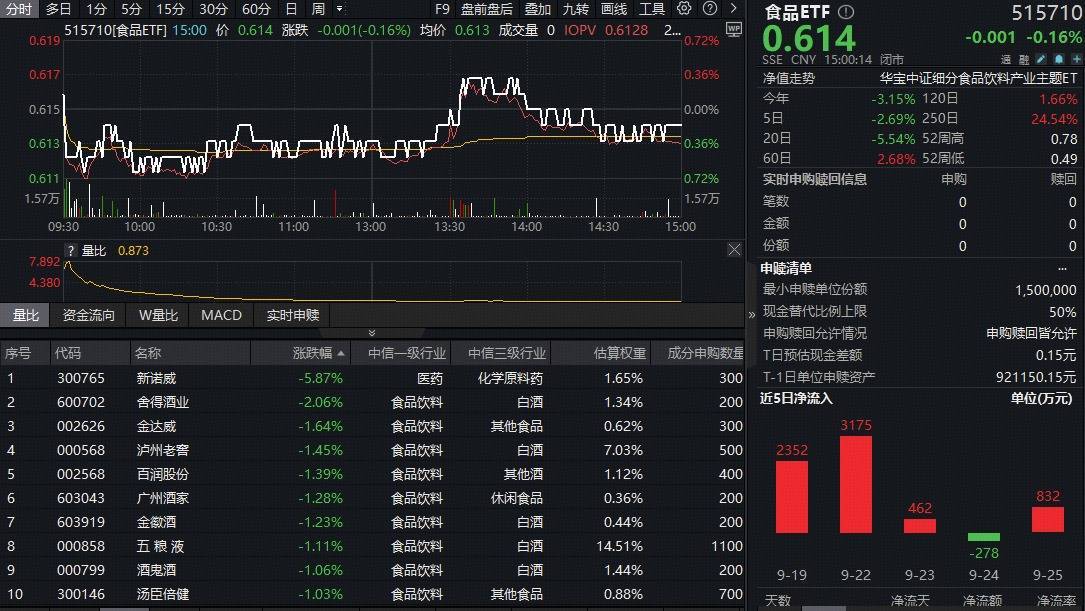Close the 量比 indicator sub-panel
This screenshot has height=611, width=1085.
tap(734, 250)
